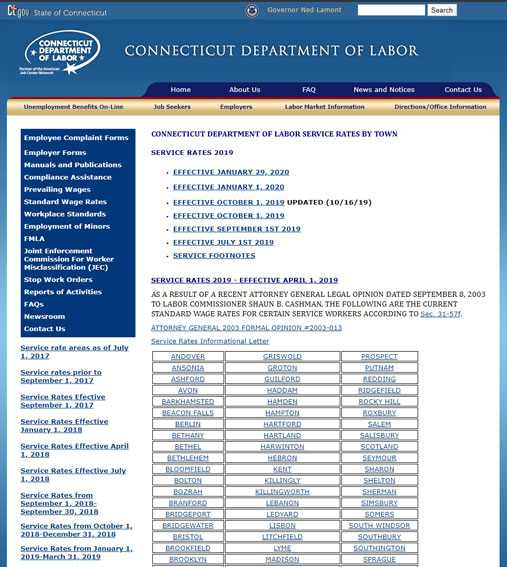Select Employer Forms in sidebar

[55, 153]
